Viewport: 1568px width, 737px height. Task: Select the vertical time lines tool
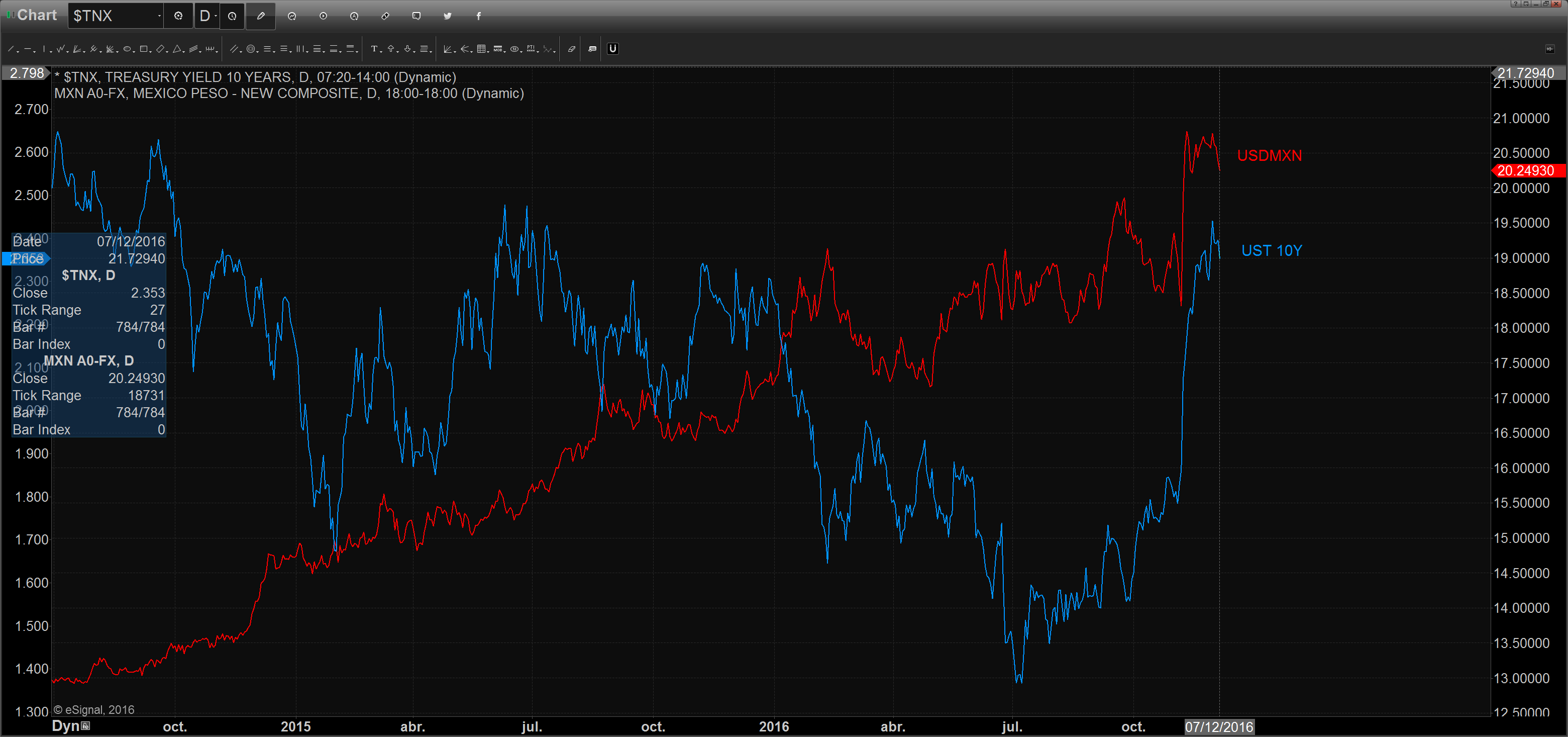pyautogui.click(x=301, y=49)
